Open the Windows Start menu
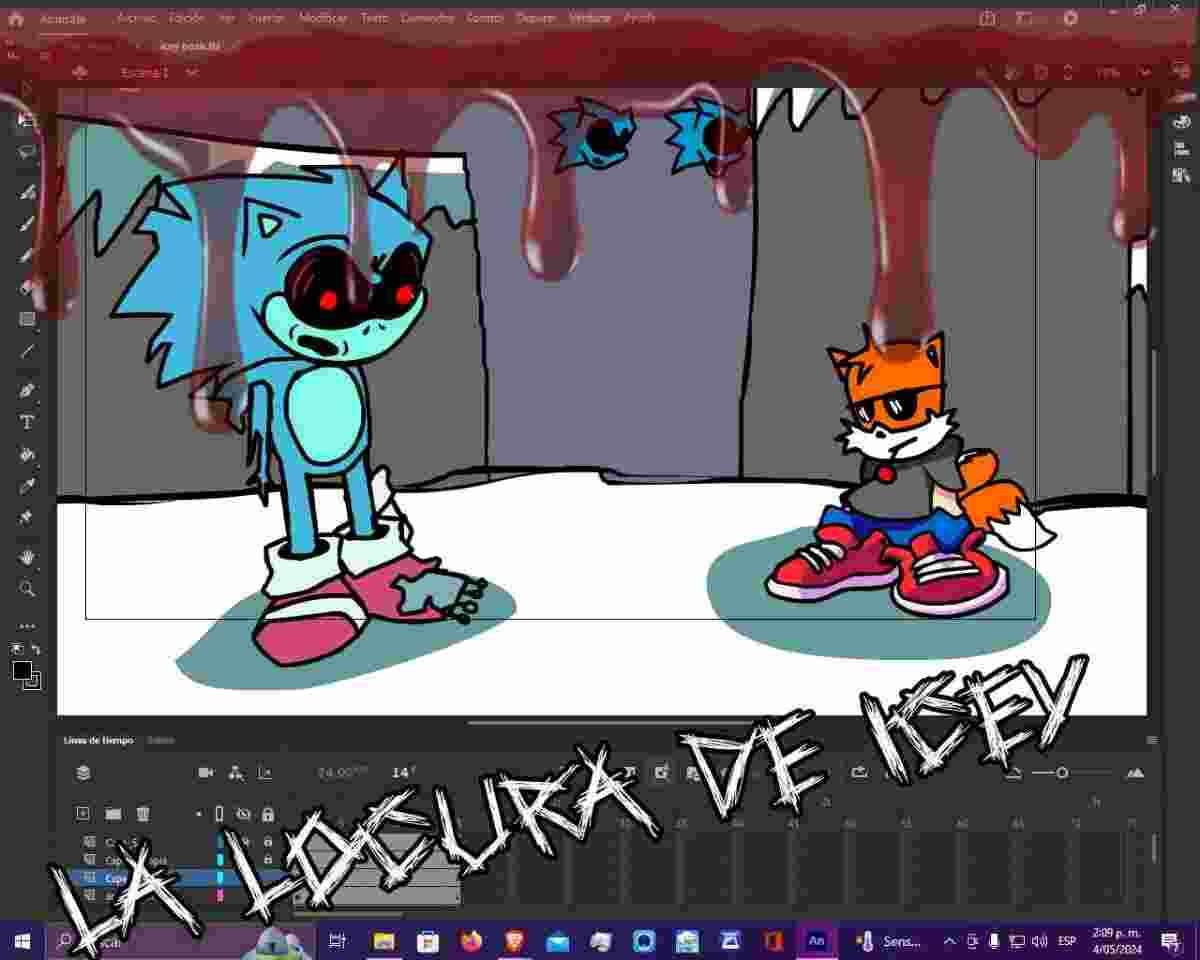This screenshot has width=1200, height=960. 22,941
